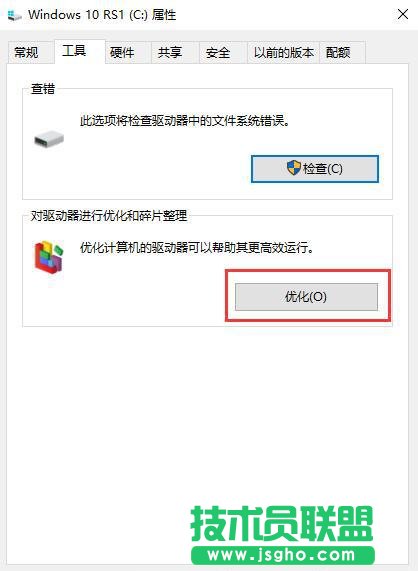
Task: Click the file system error description text
Action: click(x=185, y=121)
